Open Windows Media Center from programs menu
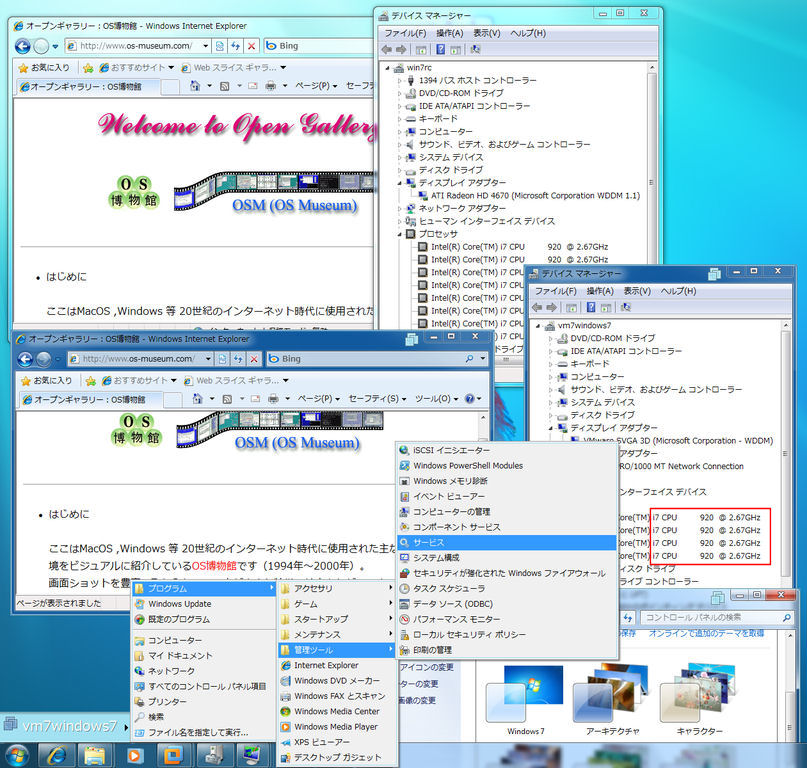 (337, 711)
